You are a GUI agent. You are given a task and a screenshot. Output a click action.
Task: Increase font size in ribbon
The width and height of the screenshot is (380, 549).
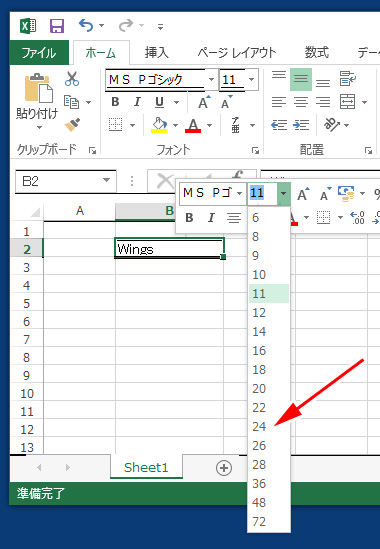click(x=204, y=102)
